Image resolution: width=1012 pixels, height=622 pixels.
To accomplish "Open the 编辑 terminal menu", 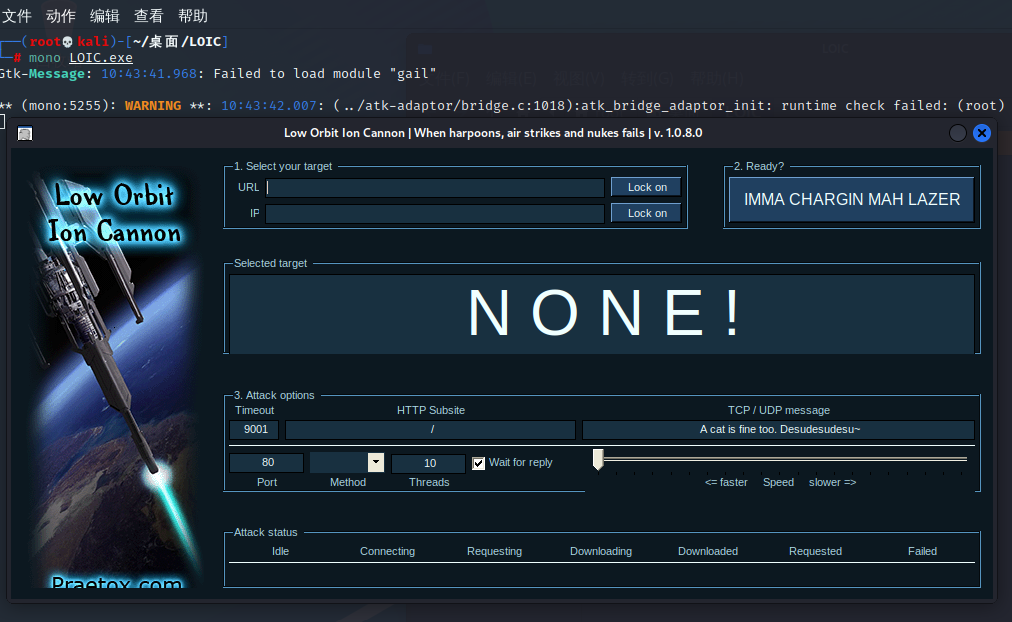I will [105, 15].
